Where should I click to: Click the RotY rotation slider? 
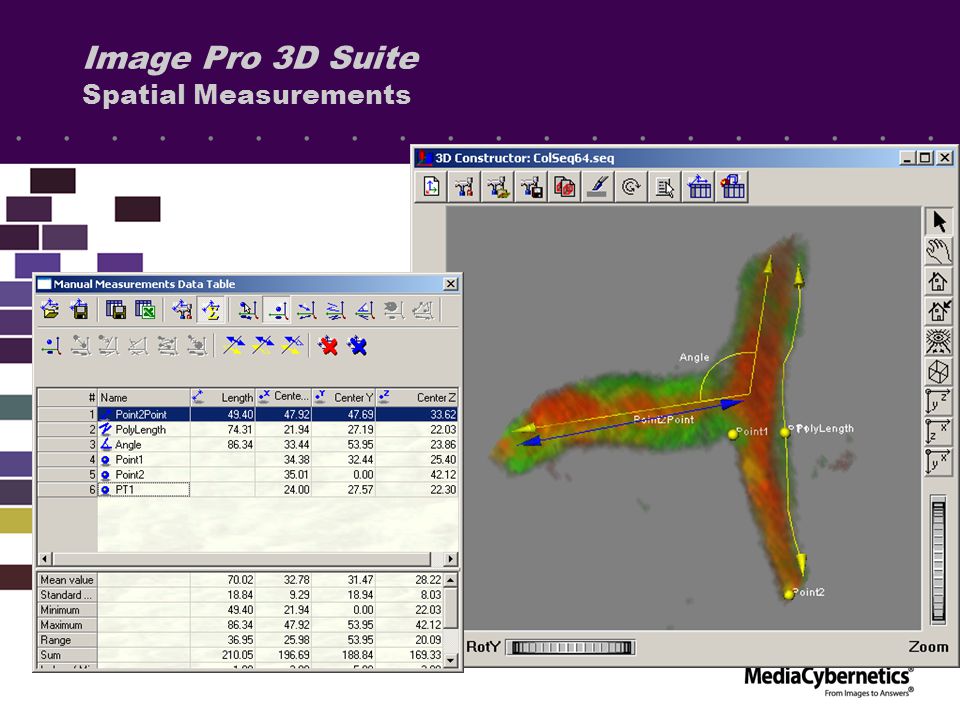click(x=571, y=648)
